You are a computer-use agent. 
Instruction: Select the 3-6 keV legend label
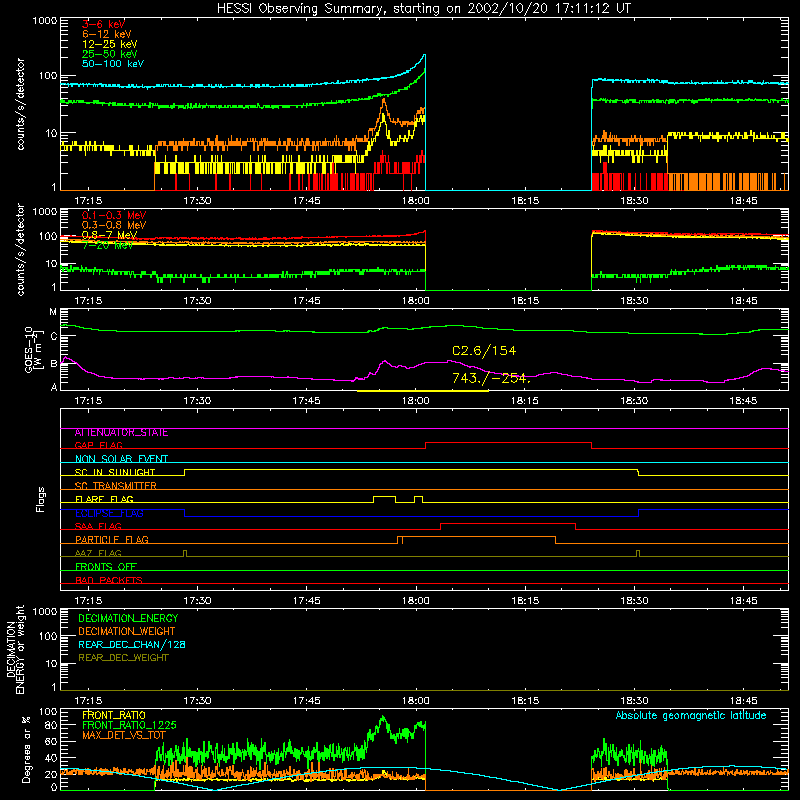click(103, 24)
